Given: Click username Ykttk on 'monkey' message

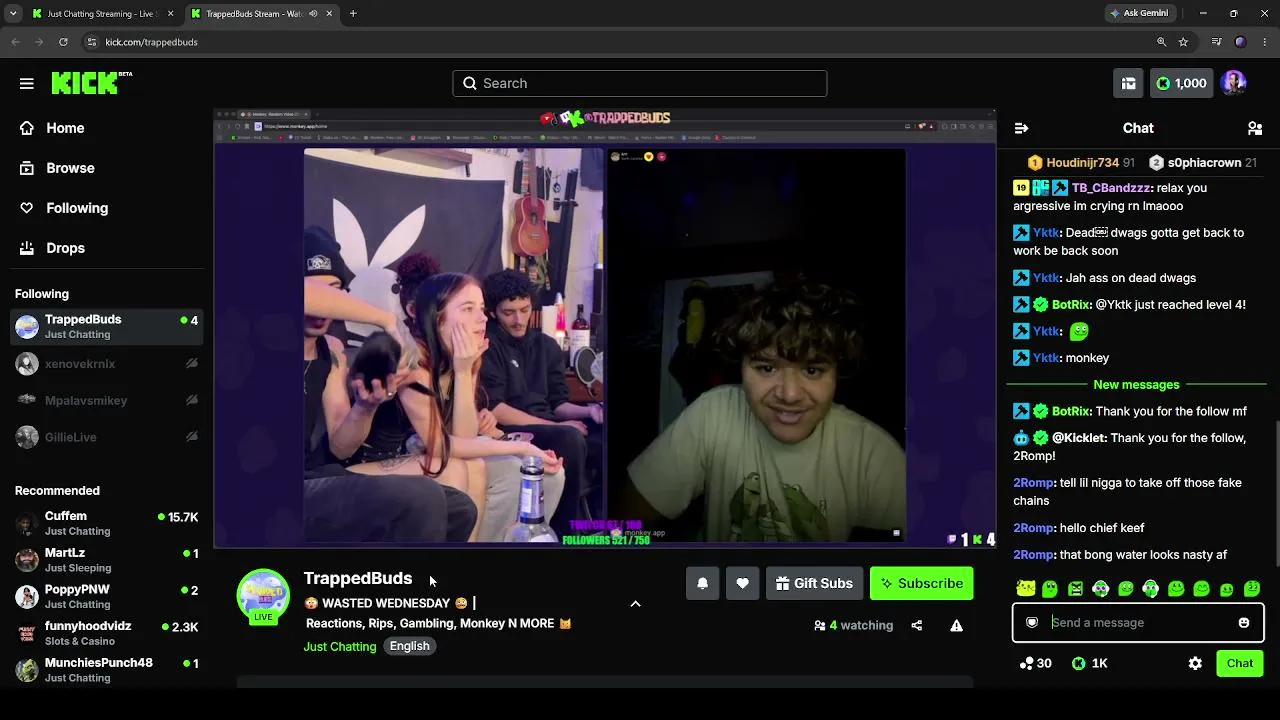Looking at the screenshot, I should pos(1047,358).
